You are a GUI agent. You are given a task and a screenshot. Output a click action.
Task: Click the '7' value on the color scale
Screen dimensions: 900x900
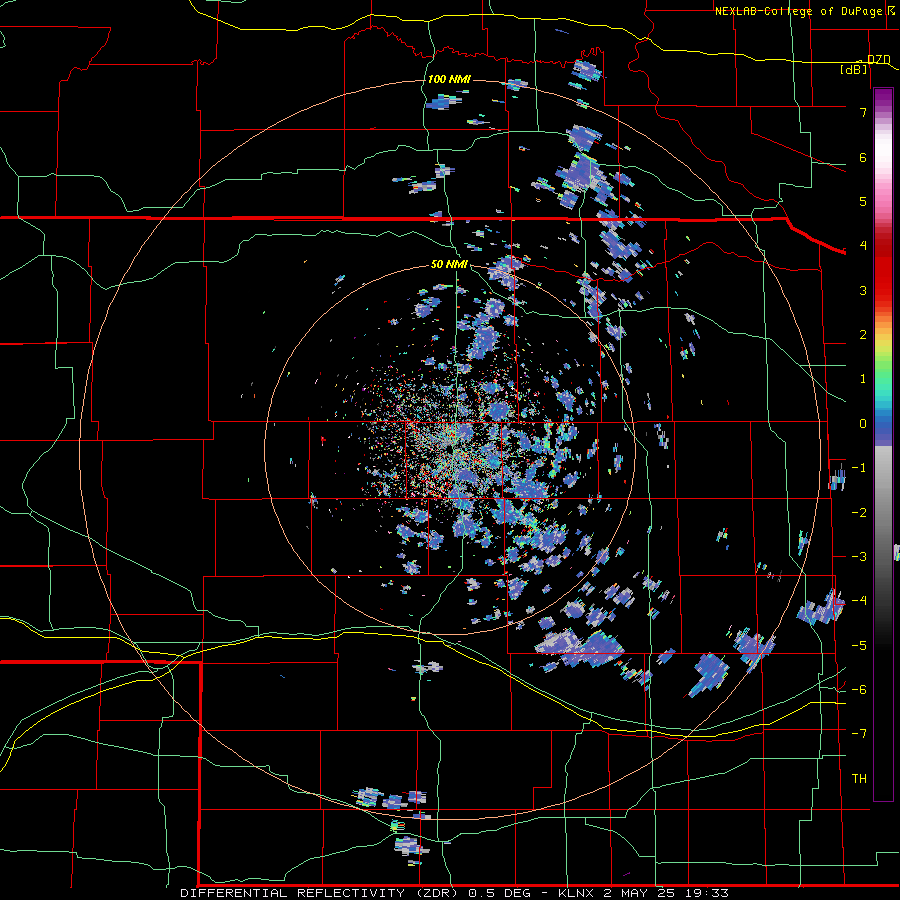coord(863,112)
